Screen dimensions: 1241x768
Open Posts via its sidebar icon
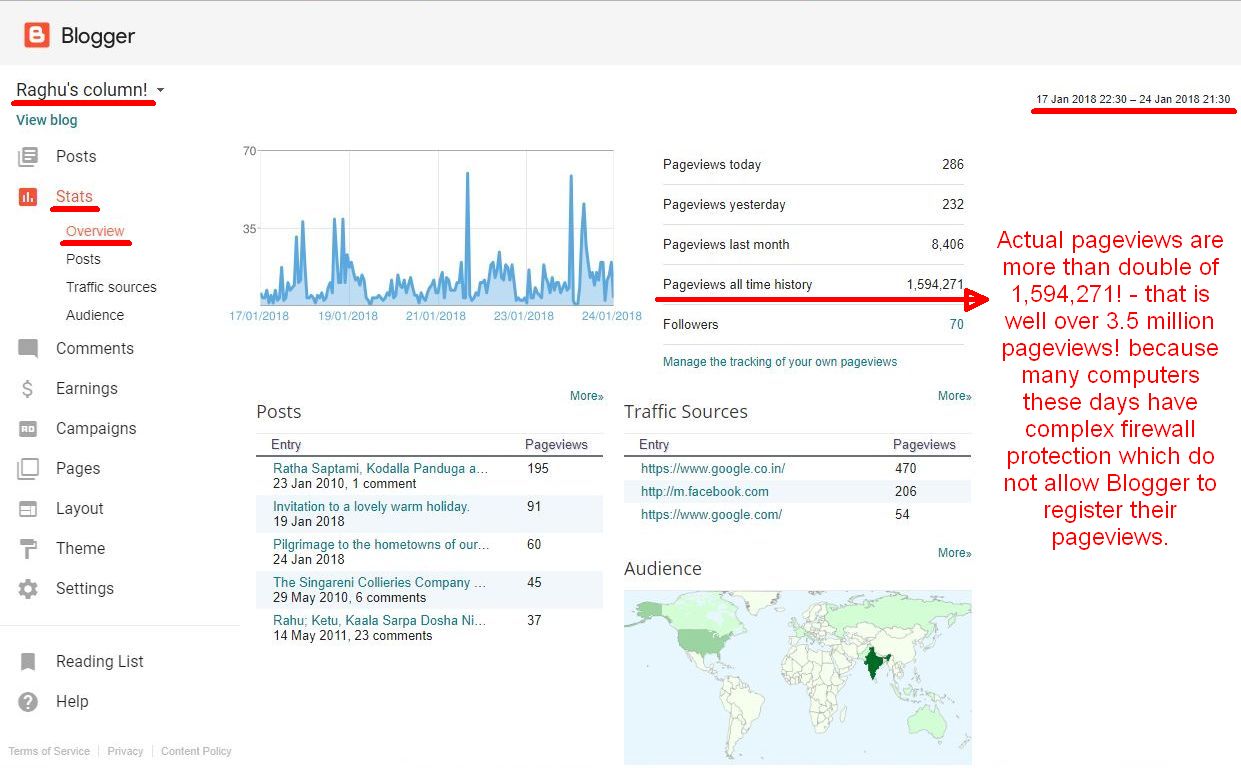click(x=28, y=157)
